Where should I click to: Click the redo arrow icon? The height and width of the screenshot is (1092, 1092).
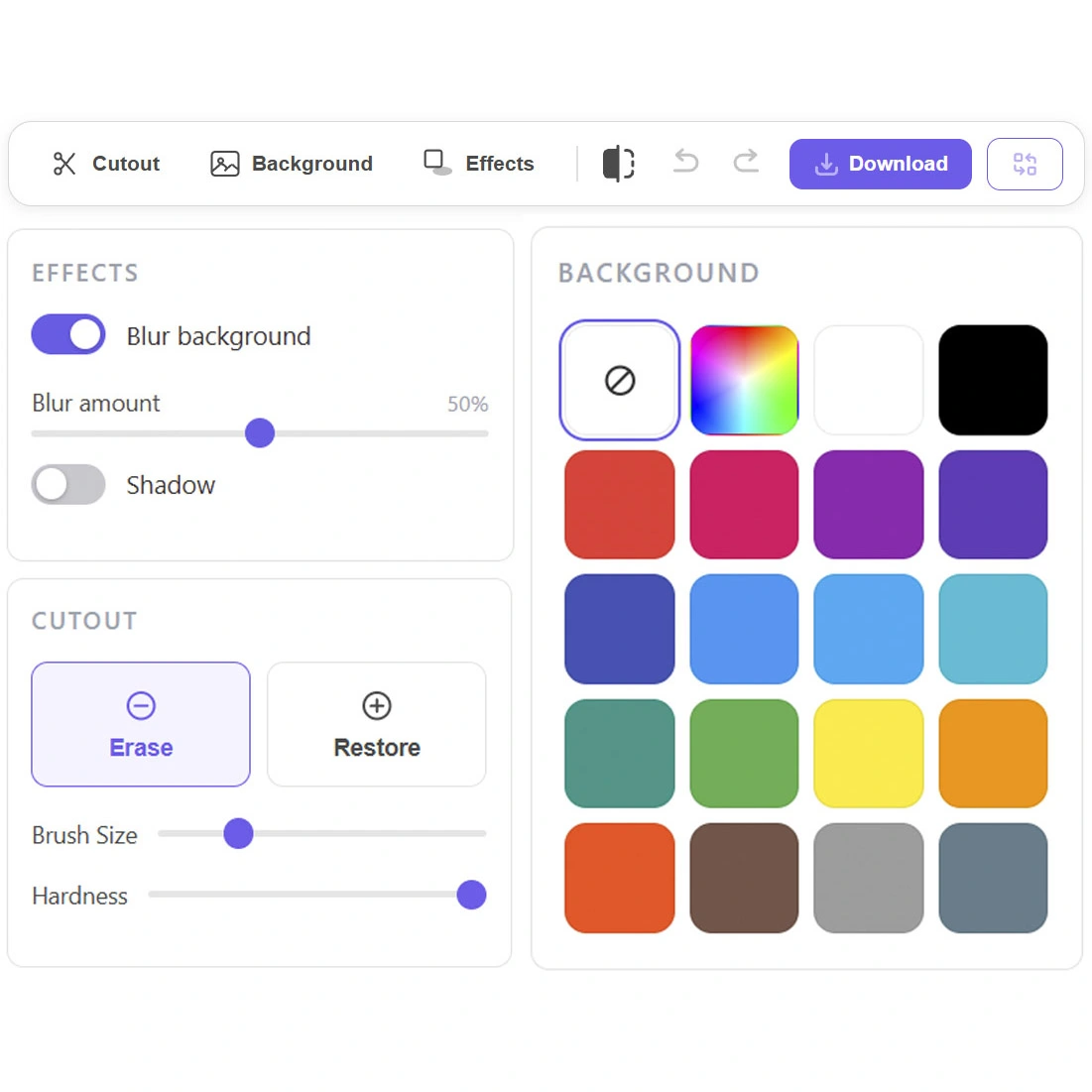[746, 161]
